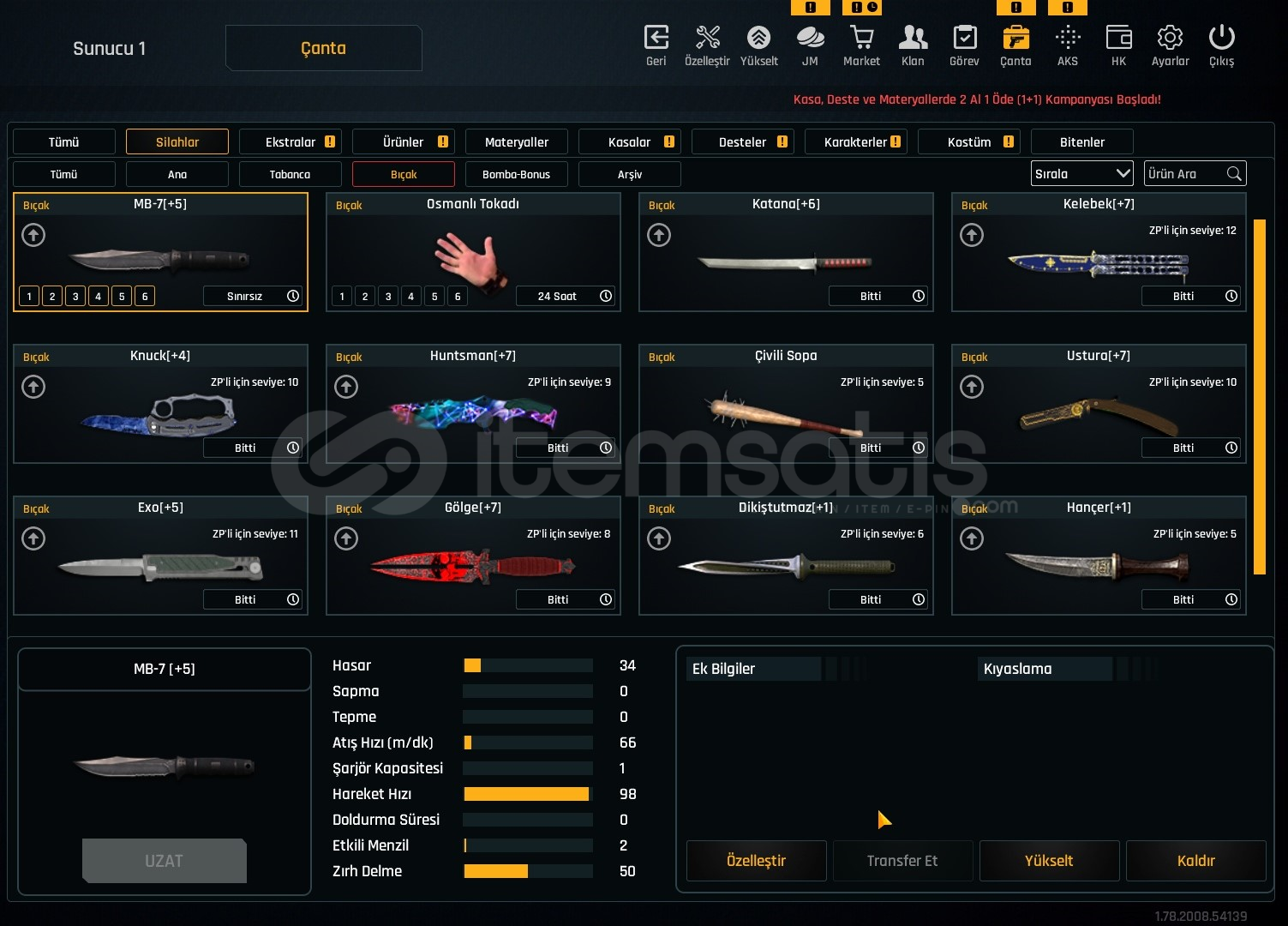The image size is (1288, 926).
Task: Click the bottom Yükselt button
Action: coord(1050,861)
